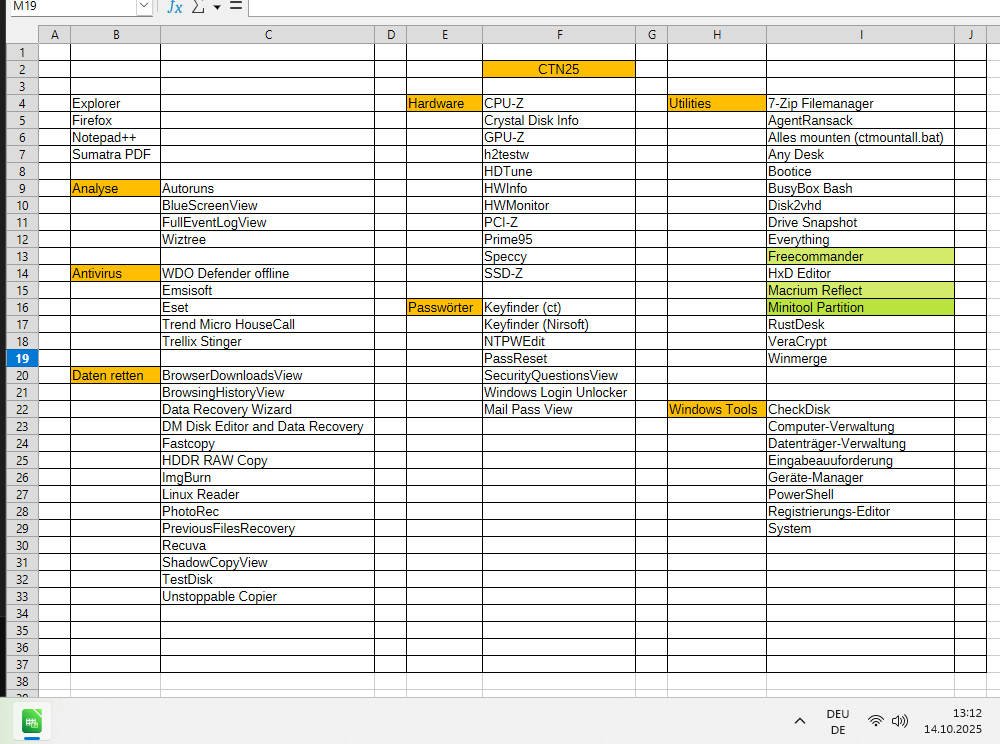Expand the Name Box dropdown arrow

click(144, 6)
